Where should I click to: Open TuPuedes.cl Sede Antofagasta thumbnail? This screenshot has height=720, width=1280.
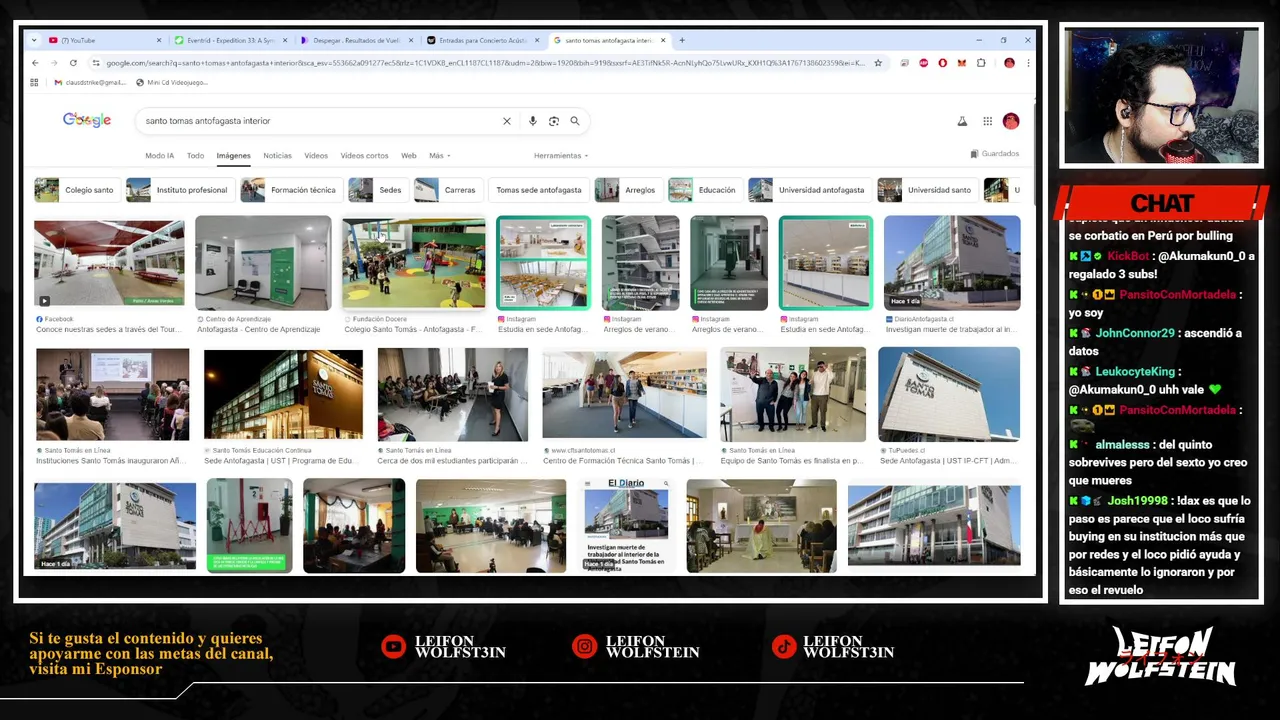pos(949,394)
